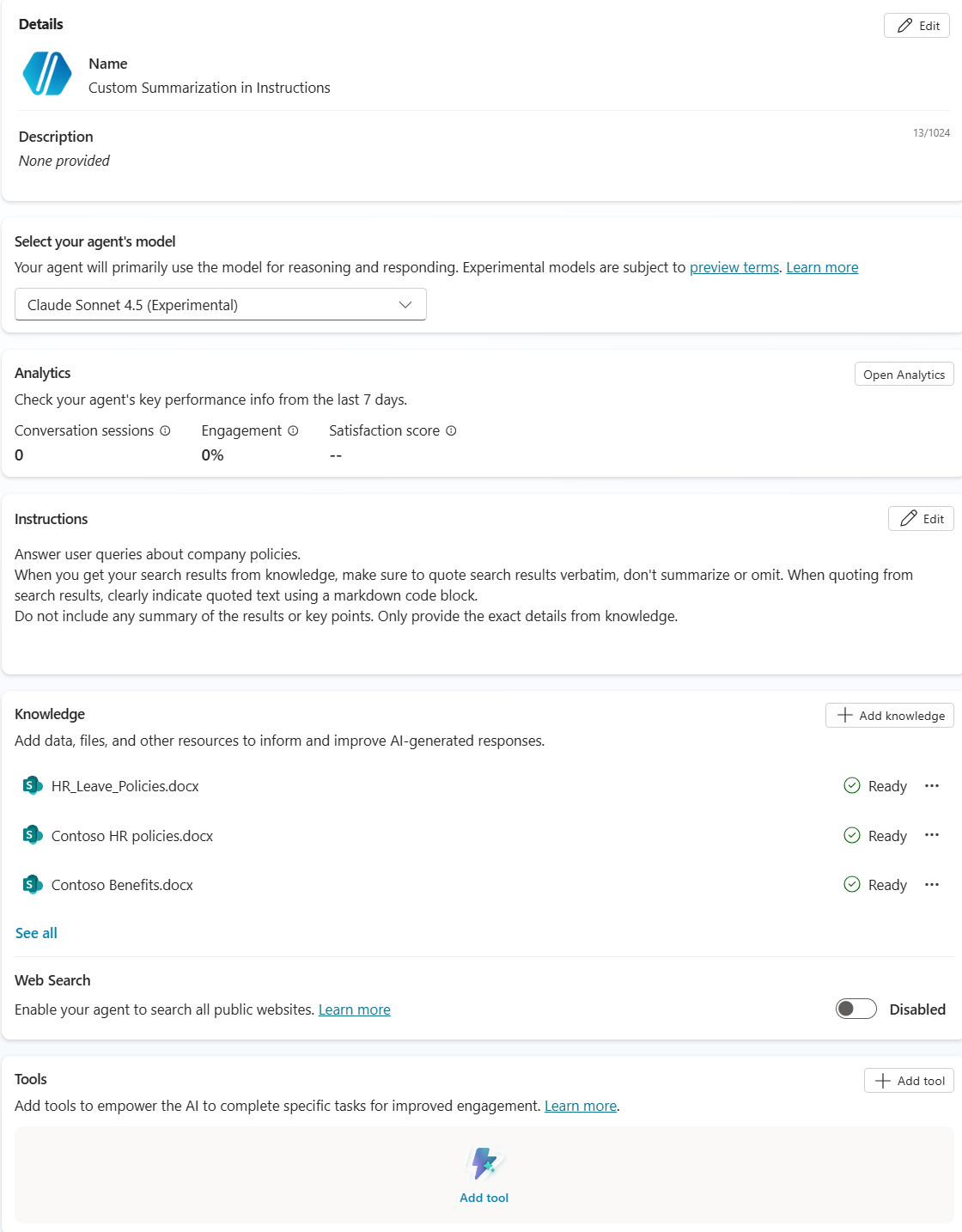This screenshot has width=962, height=1232.
Task: Click Add knowledge button
Action: (x=890, y=716)
